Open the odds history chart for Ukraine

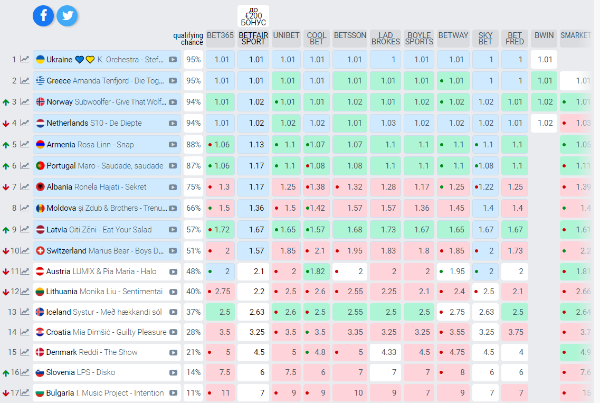[24, 60]
